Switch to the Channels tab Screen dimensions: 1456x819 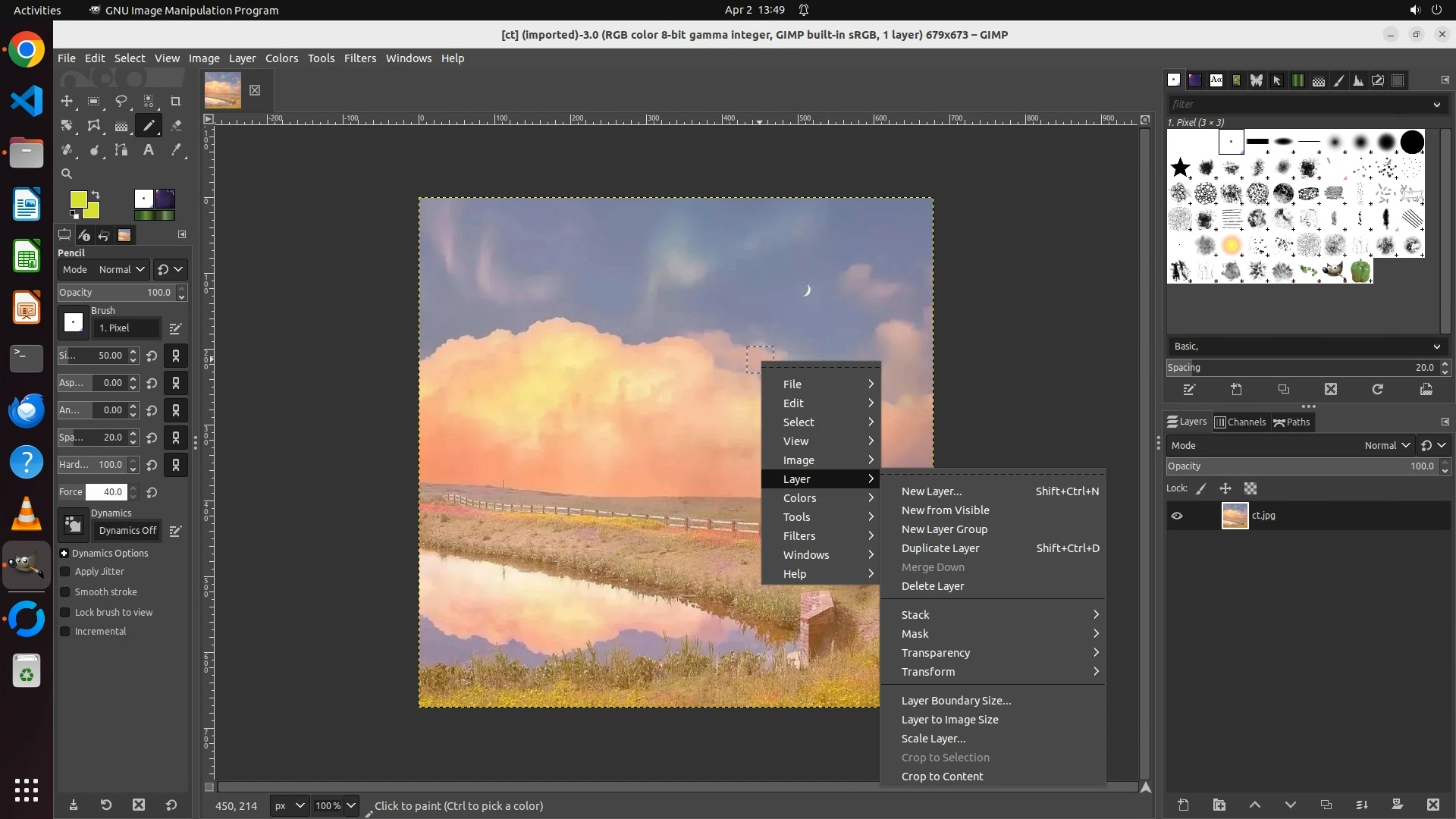pos(1240,422)
